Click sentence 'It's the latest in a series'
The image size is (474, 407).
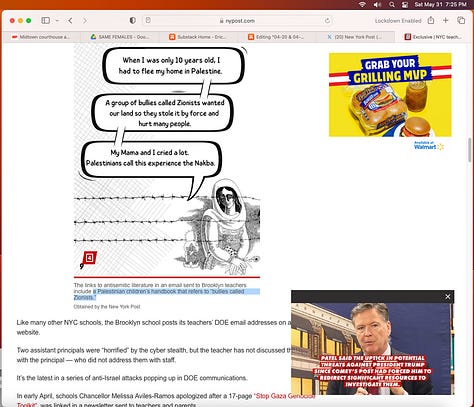coord(132,378)
